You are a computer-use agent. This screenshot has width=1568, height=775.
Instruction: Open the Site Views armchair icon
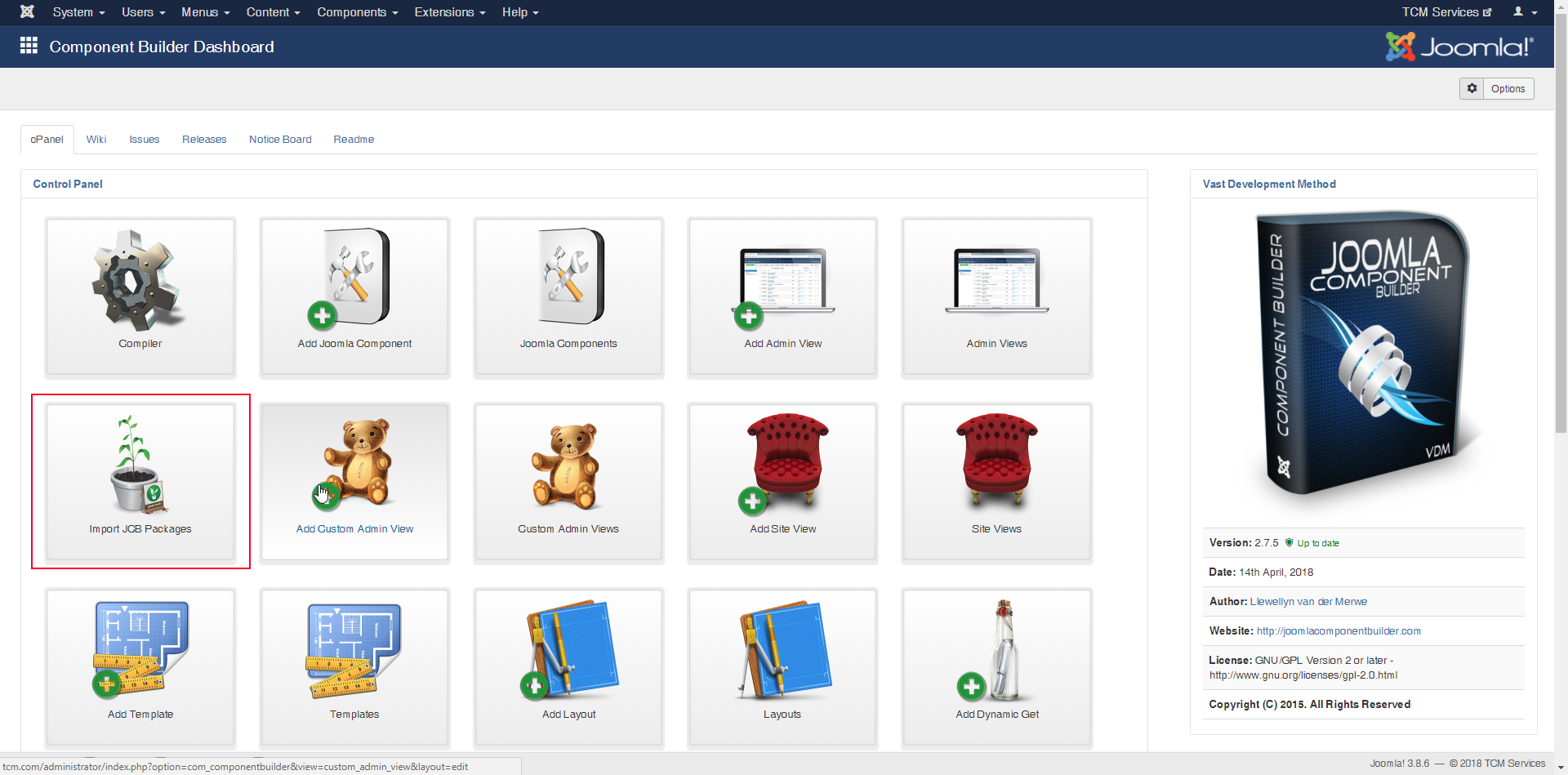coord(996,461)
